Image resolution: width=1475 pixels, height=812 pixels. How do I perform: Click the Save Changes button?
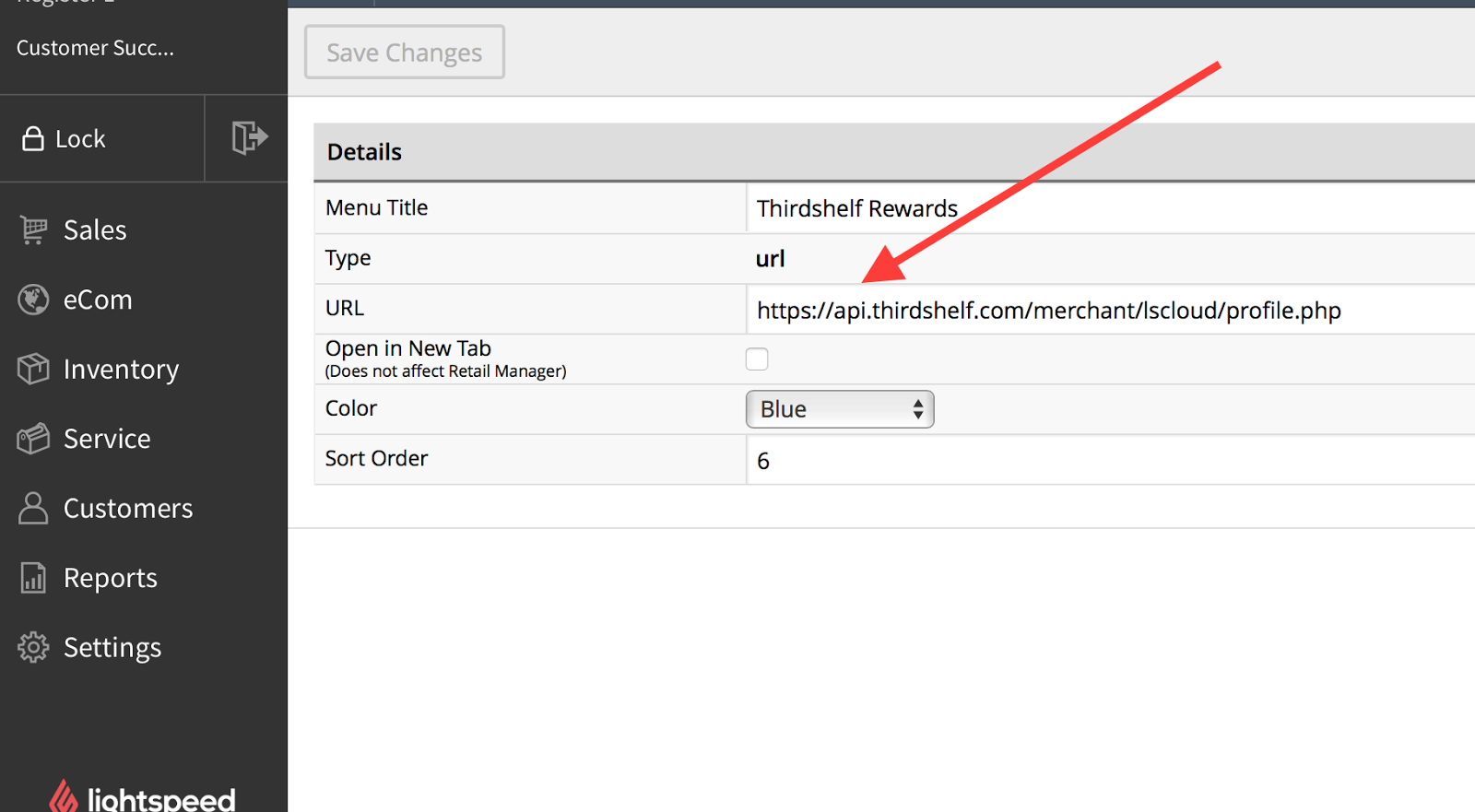405,53
